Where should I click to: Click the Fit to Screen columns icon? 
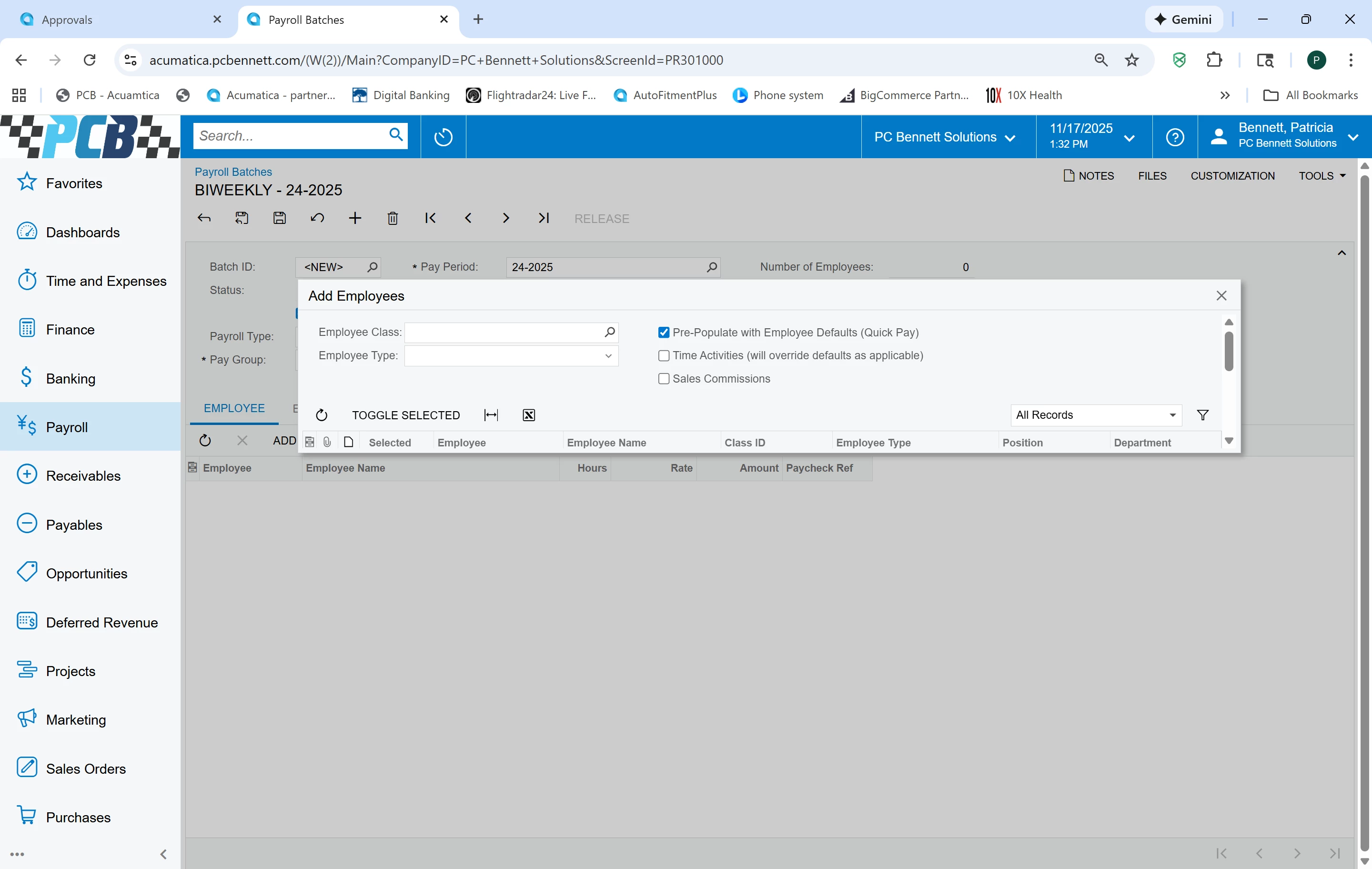tap(491, 415)
